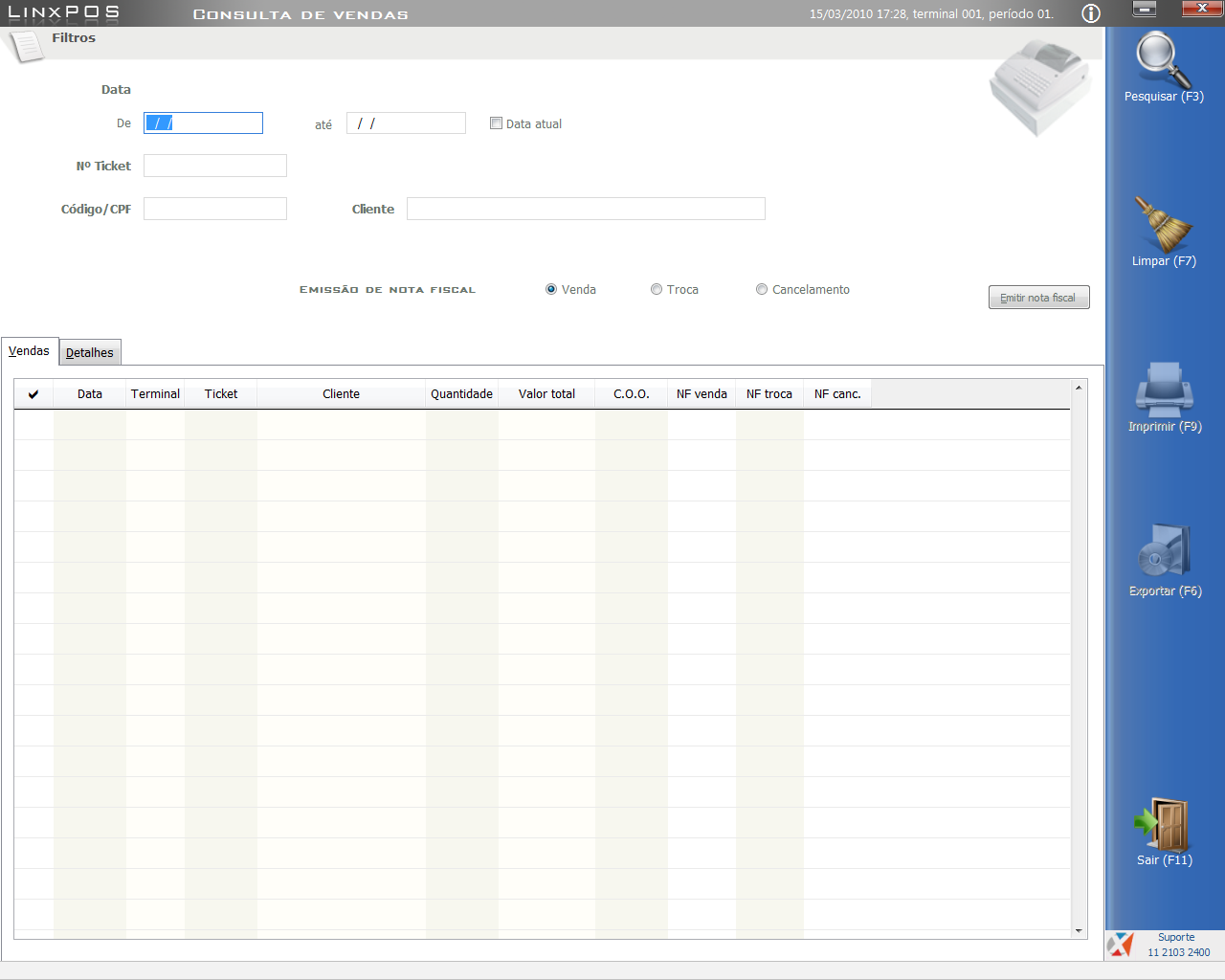The height and width of the screenshot is (980, 1225).
Task: Click the Limpar (F7) broom icon
Action: (1164, 224)
